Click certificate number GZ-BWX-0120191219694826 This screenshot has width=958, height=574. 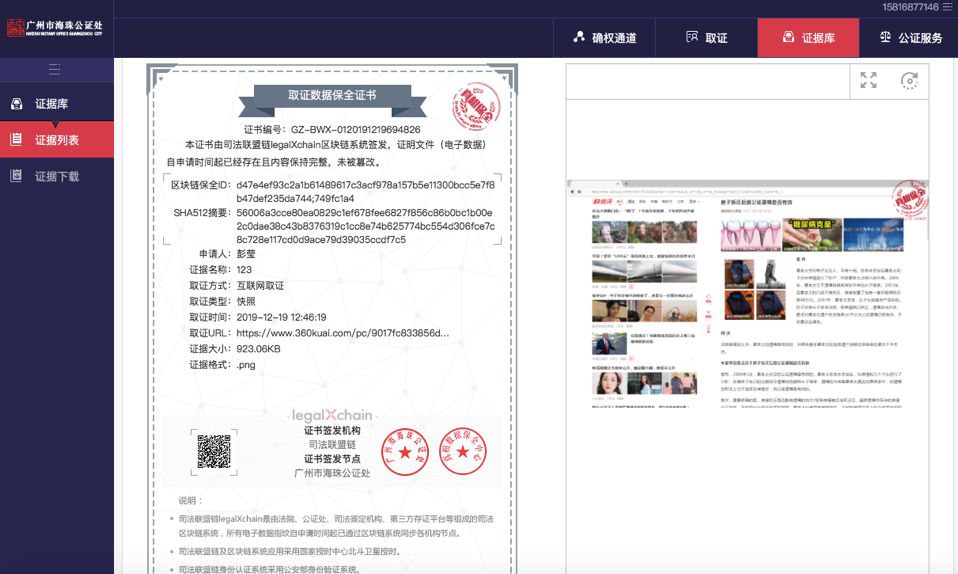coord(355,130)
